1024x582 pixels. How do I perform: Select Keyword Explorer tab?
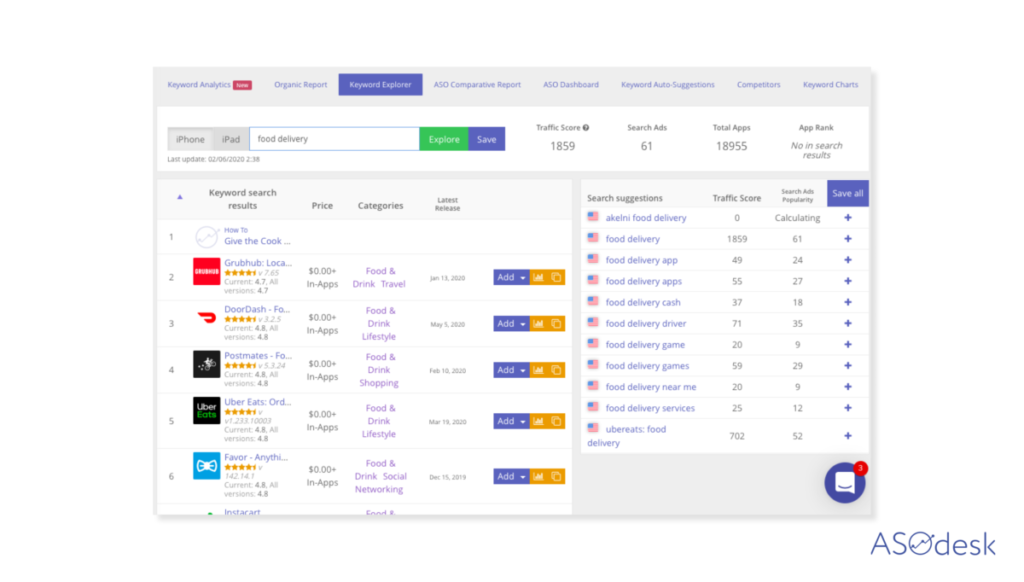click(380, 85)
